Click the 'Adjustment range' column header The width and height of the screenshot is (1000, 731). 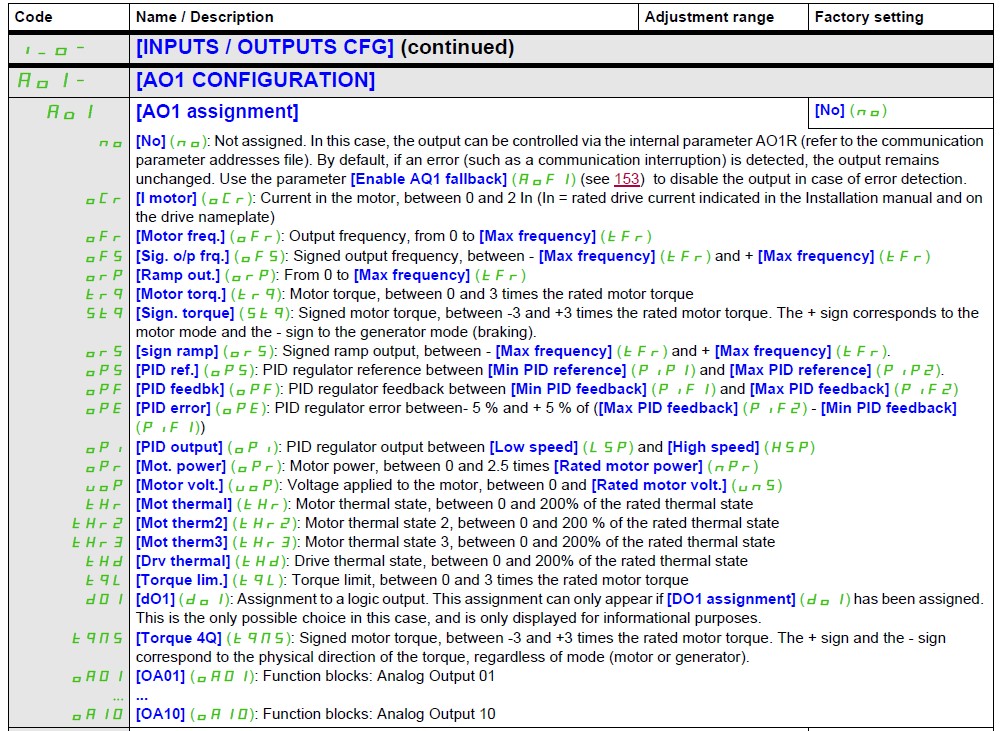[709, 17]
